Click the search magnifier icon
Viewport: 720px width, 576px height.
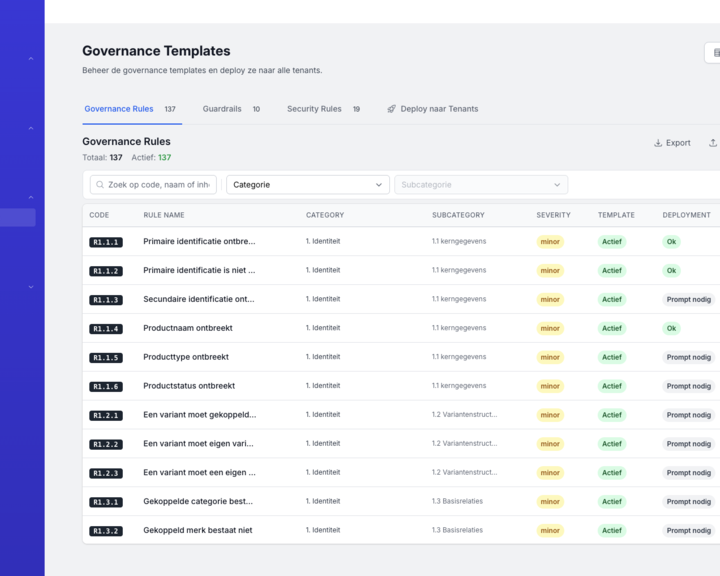[100, 185]
